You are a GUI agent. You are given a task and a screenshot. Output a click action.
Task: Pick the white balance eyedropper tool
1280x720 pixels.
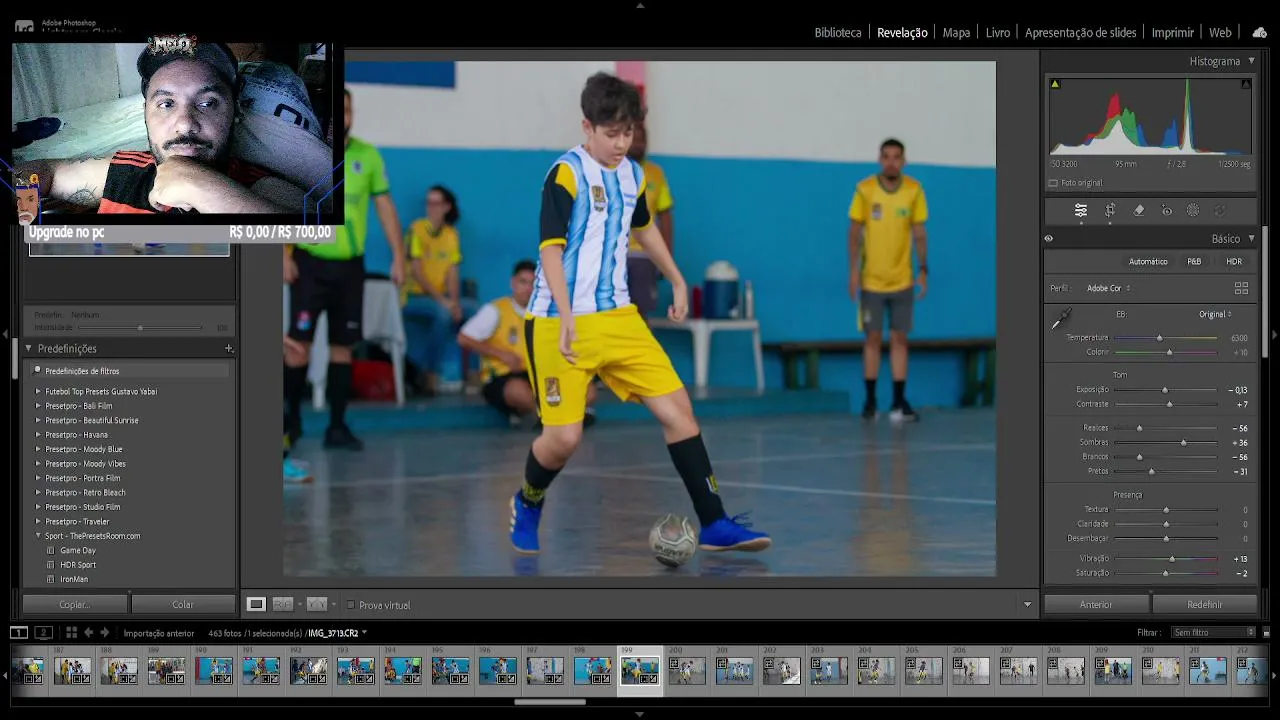pos(1060,320)
